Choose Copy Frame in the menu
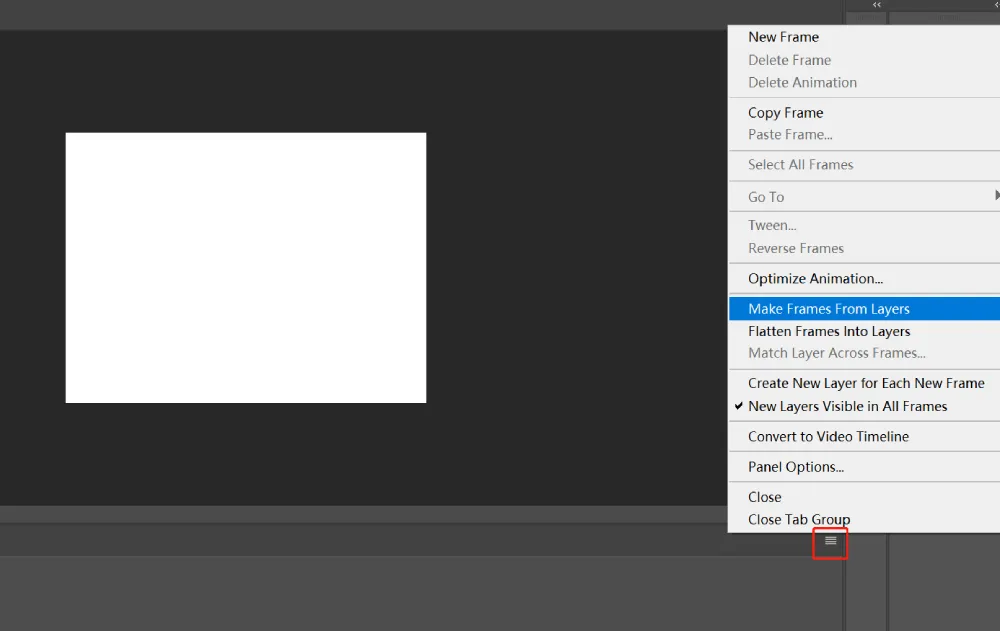The width and height of the screenshot is (1000, 631). (785, 113)
